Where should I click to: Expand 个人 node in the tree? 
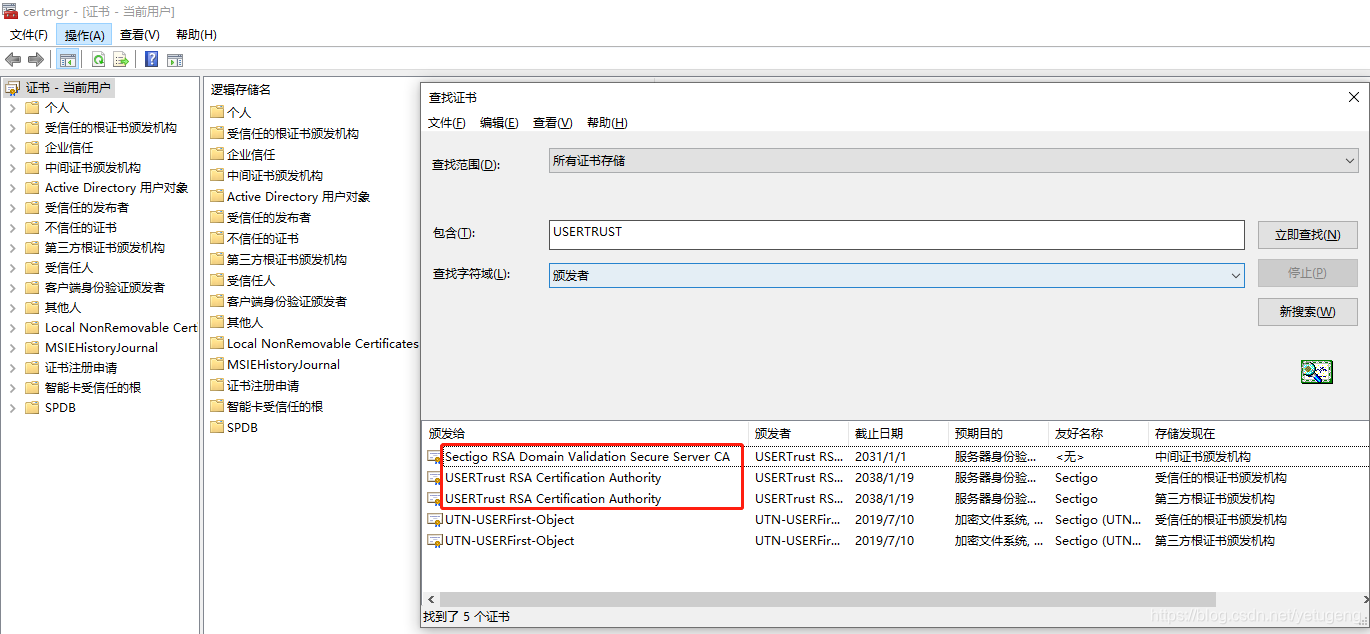click(12, 107)
